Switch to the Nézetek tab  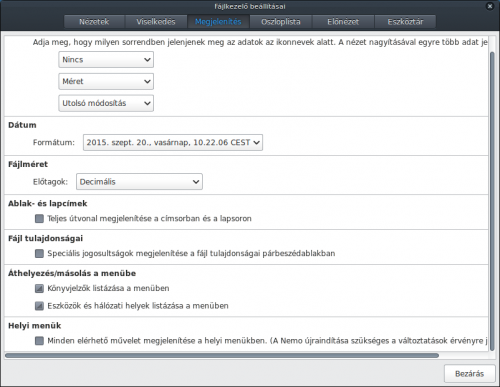click(x=94, y=22)
